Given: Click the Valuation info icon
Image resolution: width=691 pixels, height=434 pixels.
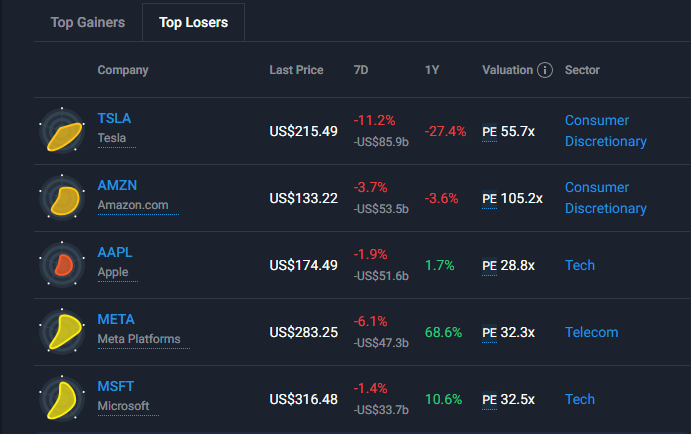Looking at the screenshot, I should 545,70.
